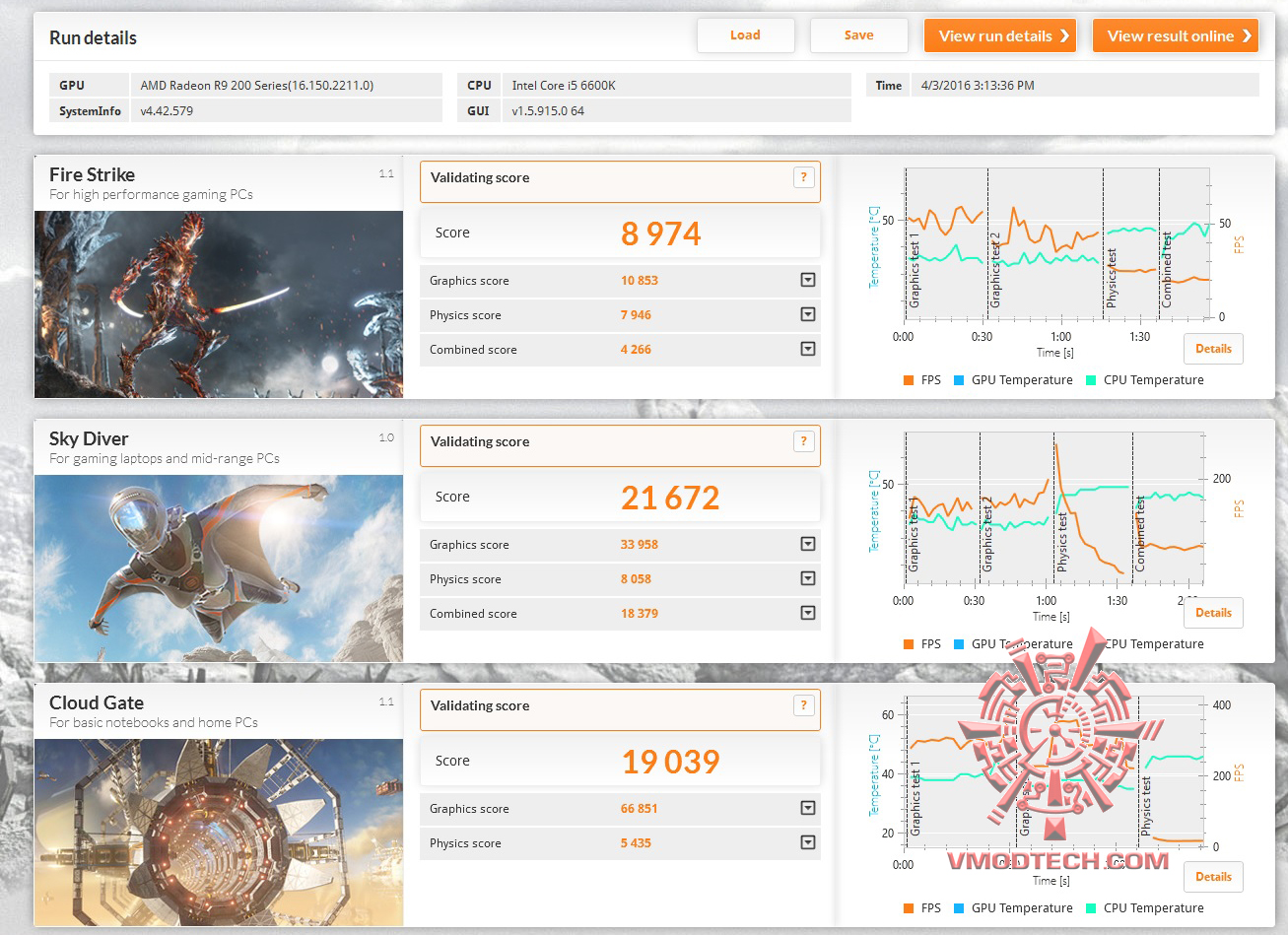
Task: Click the Fire Strike combined score 4 266
Action: 636,350
